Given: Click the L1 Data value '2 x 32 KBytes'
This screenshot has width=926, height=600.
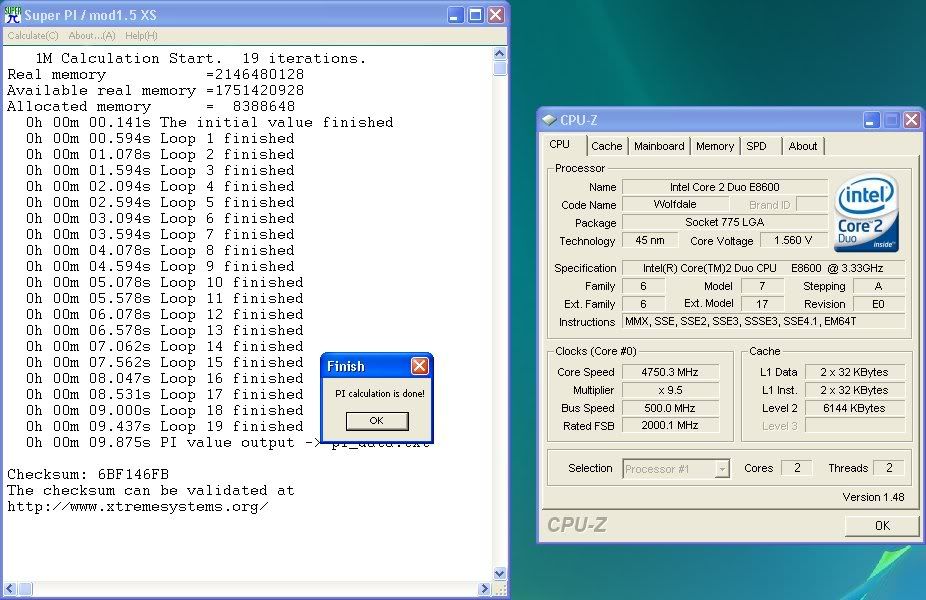Looking at the screenshot, I should coord(854,372).
